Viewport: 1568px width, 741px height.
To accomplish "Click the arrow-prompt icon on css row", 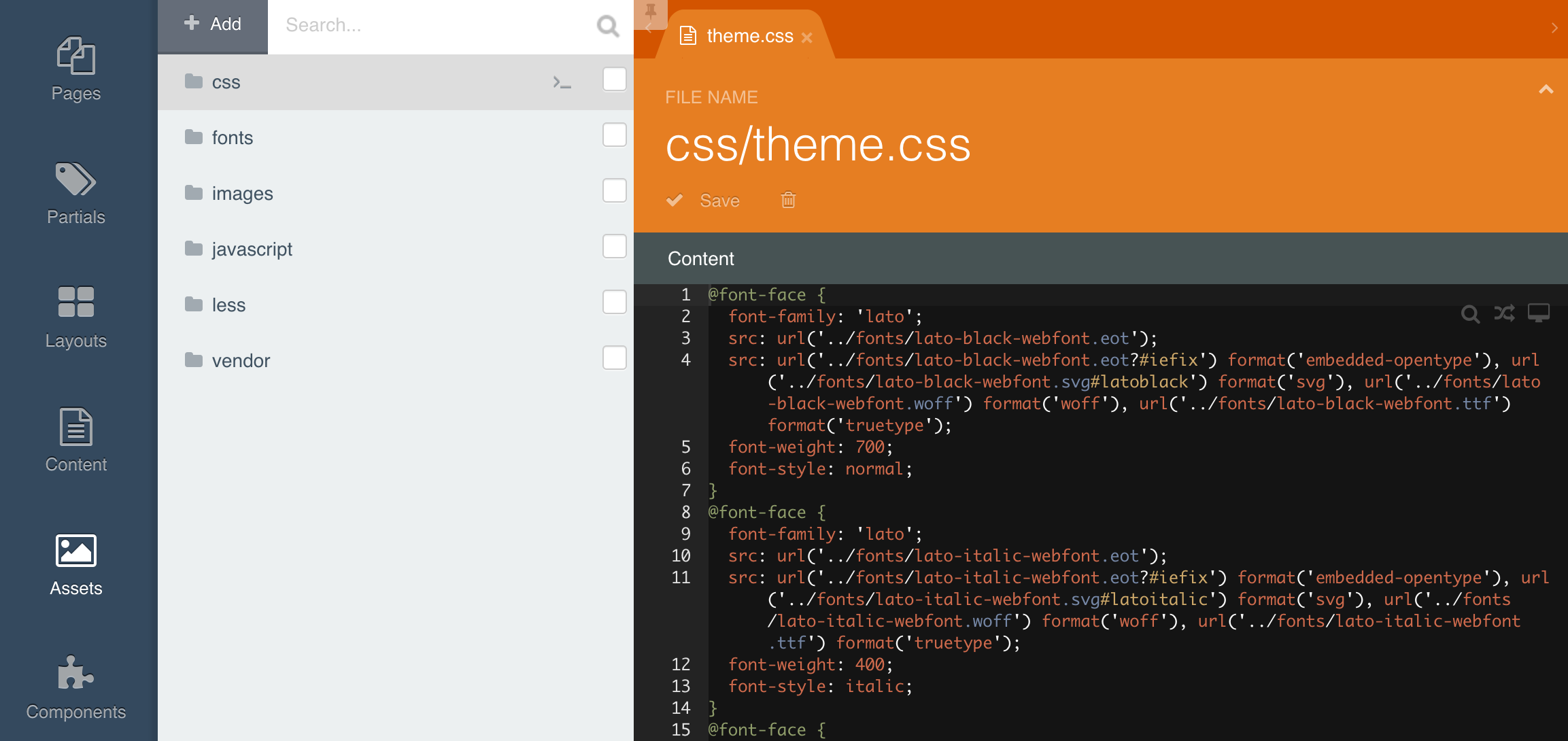I will [x=562, y=82].
